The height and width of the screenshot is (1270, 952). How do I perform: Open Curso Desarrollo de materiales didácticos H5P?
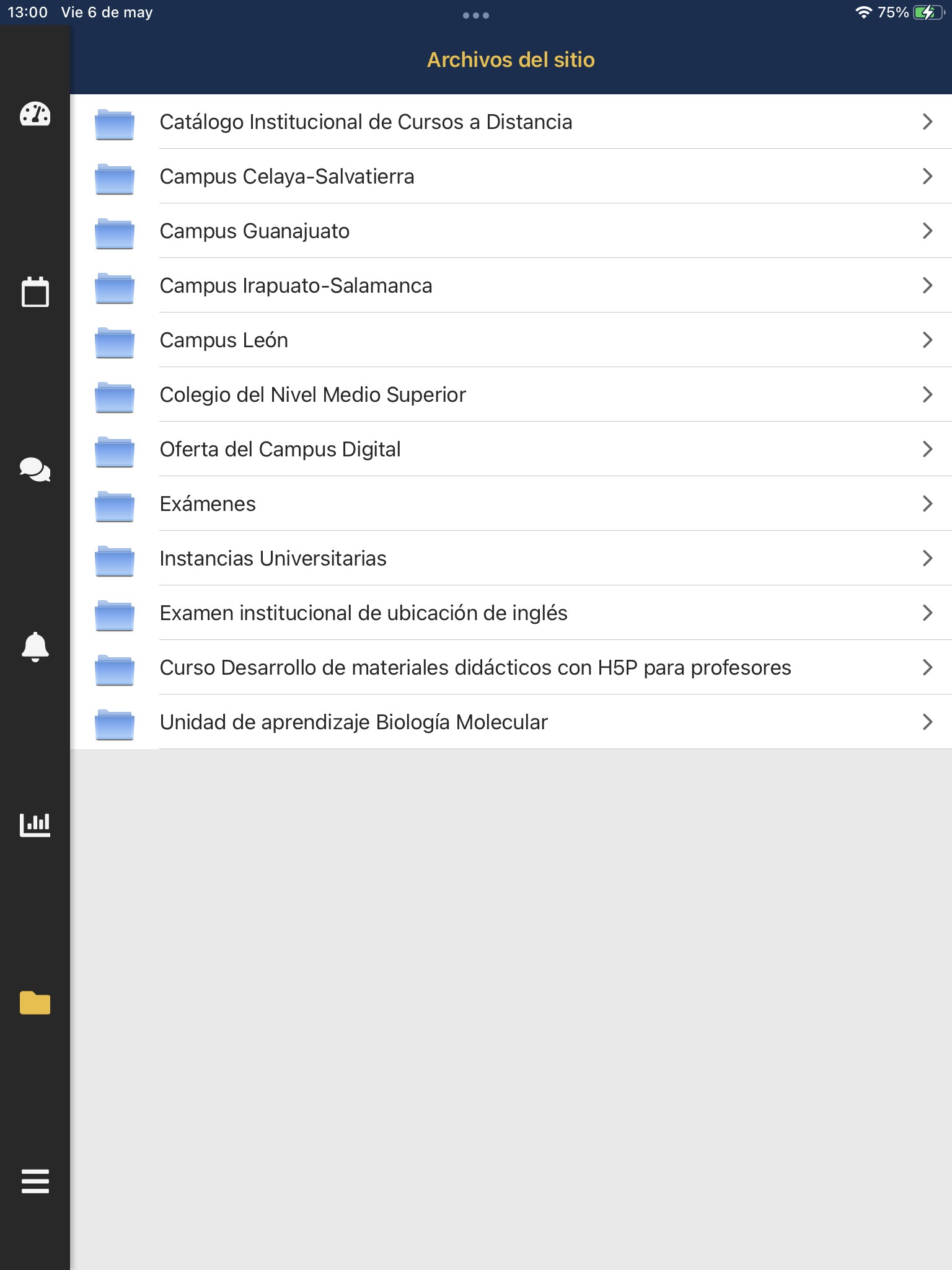tap(511, 667)
